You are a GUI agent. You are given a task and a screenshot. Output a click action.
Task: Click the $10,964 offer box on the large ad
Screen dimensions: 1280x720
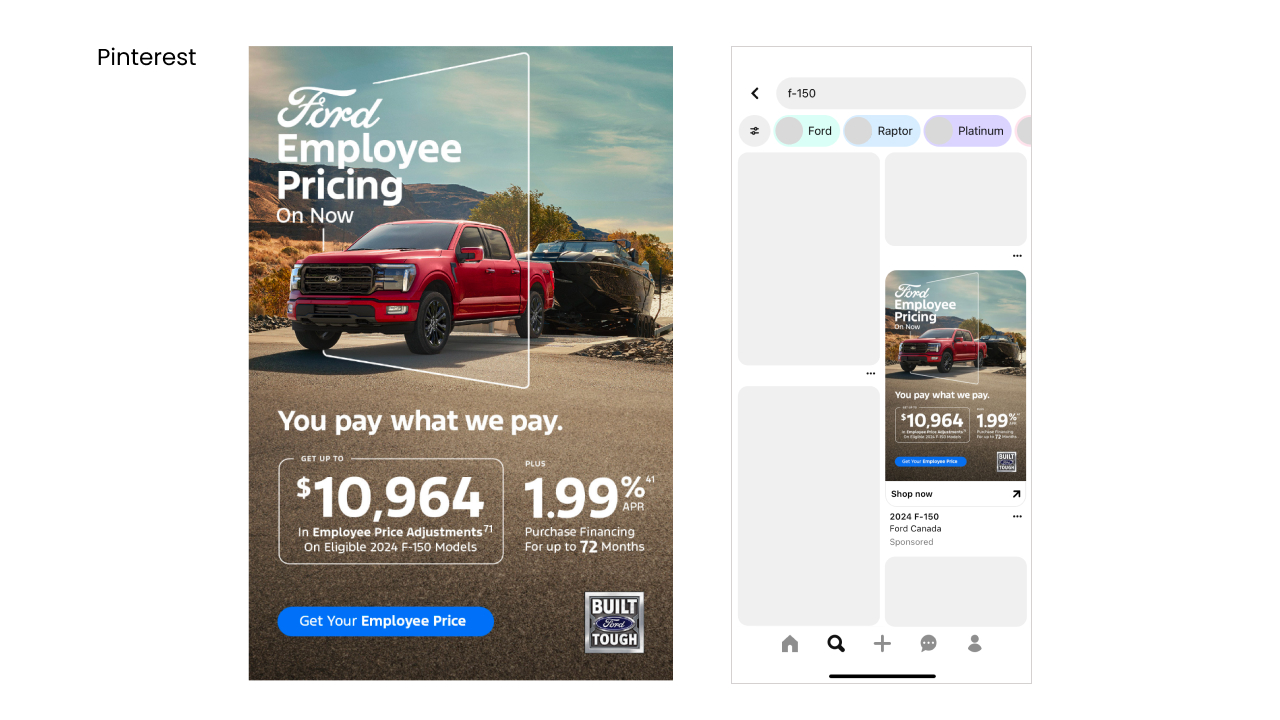click(x=391, y=511)
